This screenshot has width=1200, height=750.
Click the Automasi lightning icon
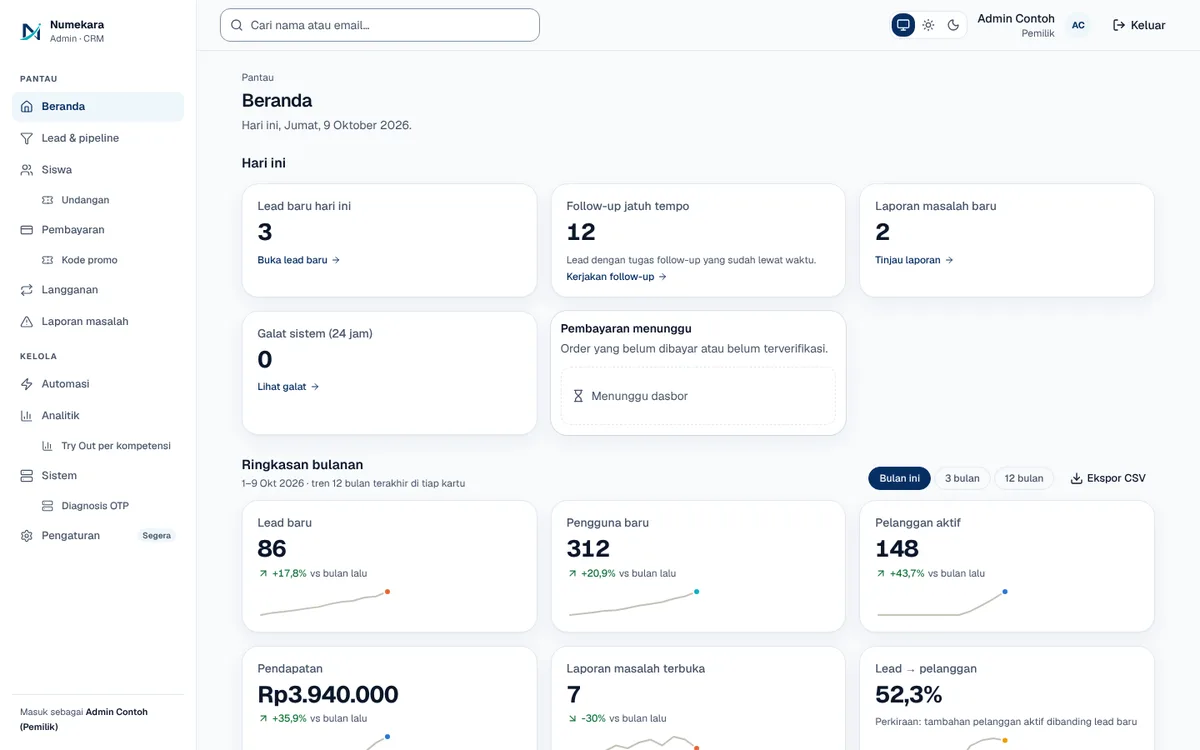point(27,384)
